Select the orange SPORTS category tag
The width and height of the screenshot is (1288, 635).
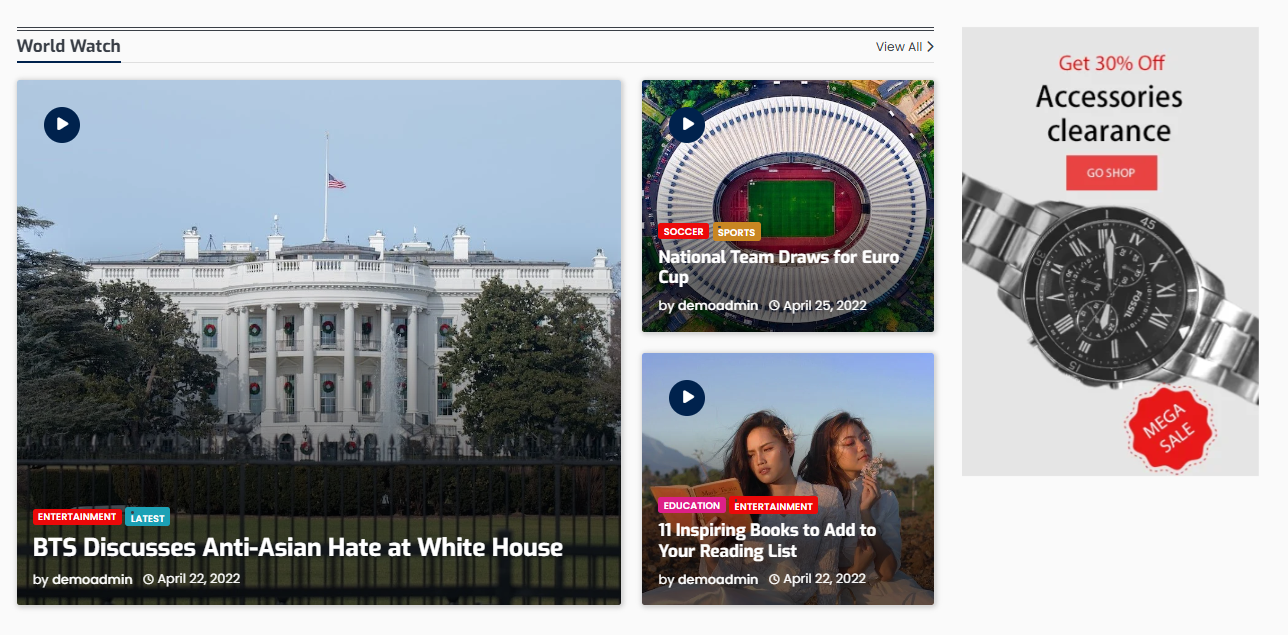click(737, 232)
